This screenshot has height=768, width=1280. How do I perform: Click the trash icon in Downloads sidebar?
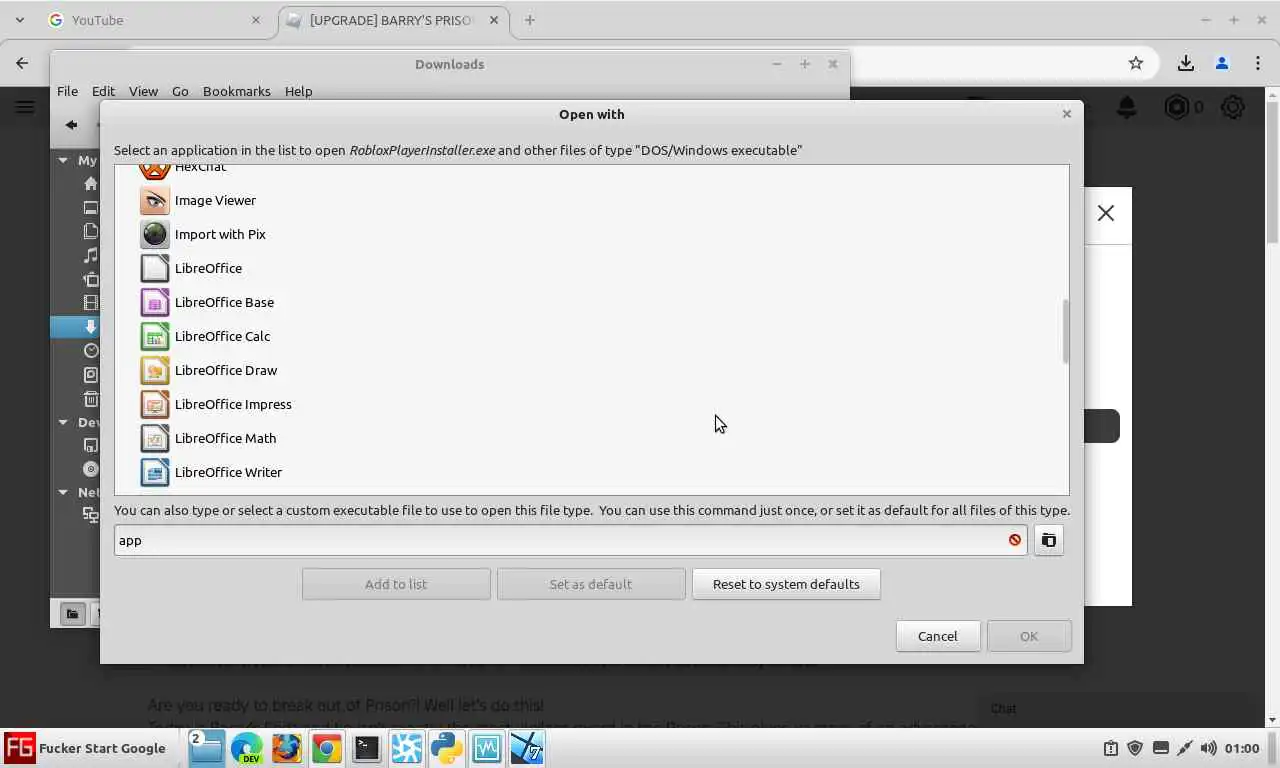click(91, 399)
